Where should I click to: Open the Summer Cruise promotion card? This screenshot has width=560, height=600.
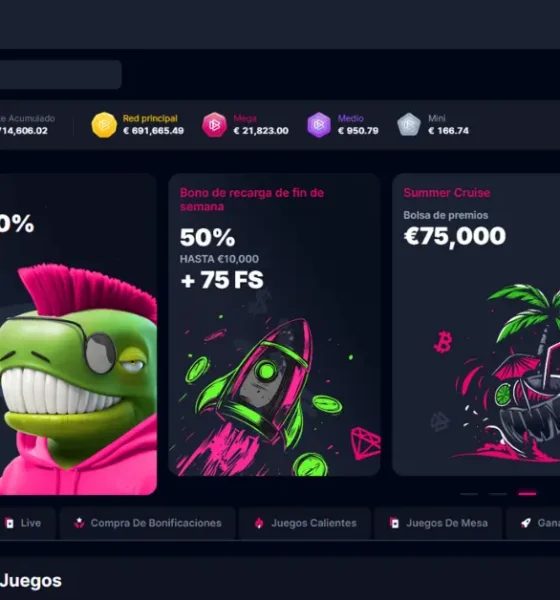pyautogui.click(x=476, y=325)
